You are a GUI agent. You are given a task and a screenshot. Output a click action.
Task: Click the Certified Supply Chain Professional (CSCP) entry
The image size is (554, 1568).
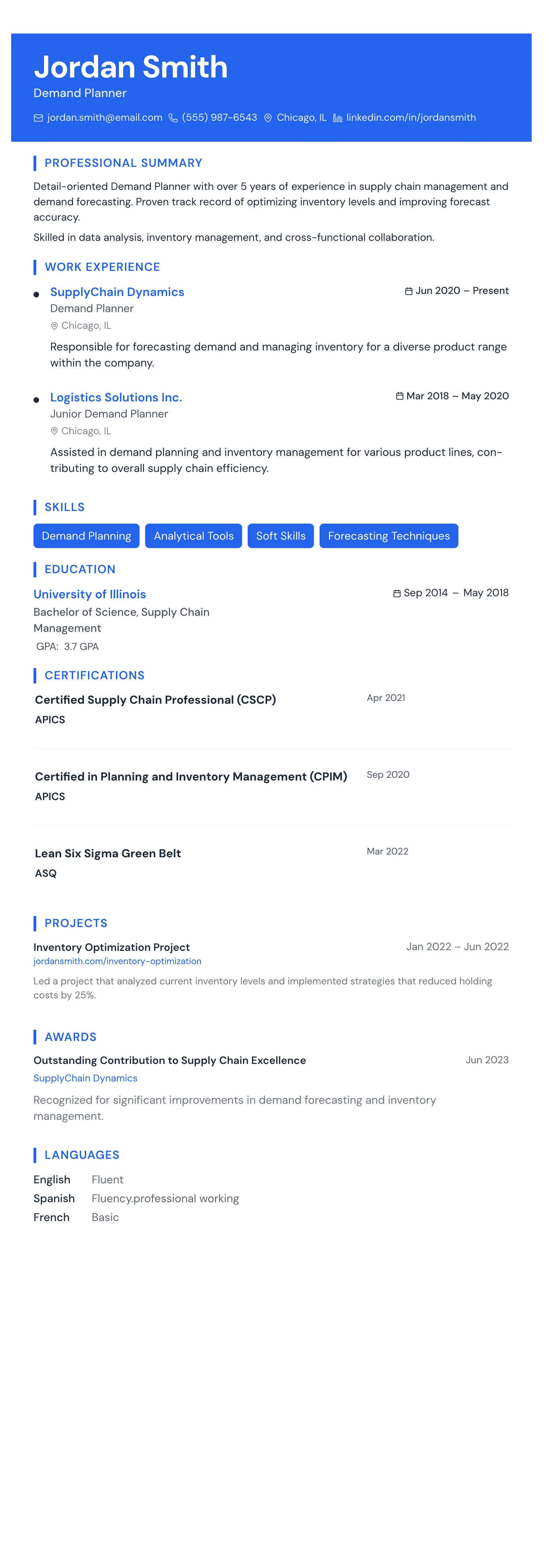[x=156, y=700]
